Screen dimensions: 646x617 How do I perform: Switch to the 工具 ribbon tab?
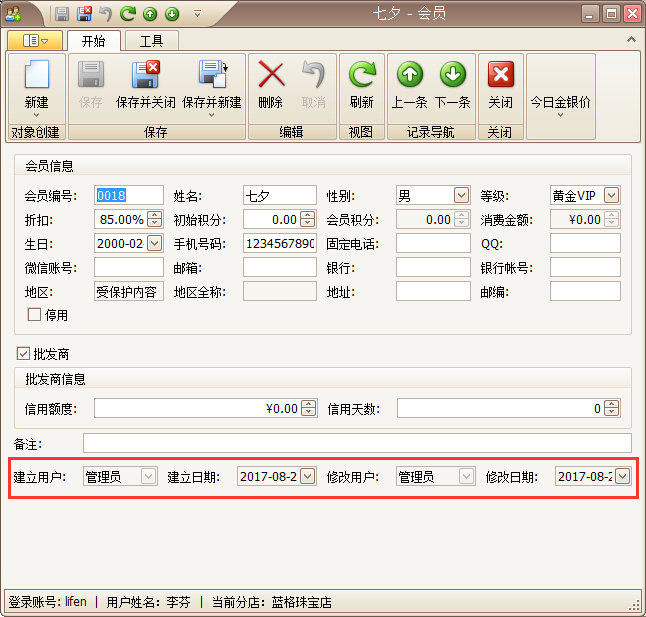point(151,41)
